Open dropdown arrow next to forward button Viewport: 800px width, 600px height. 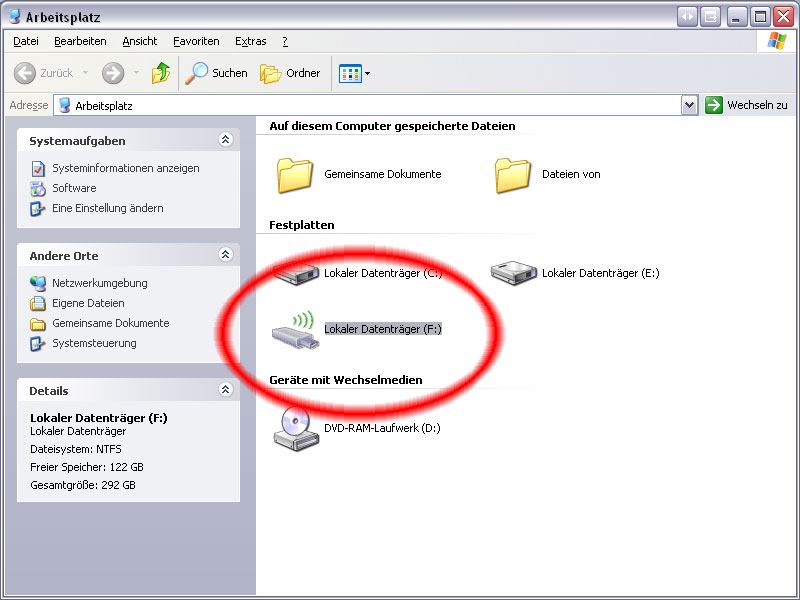[136, 73]
